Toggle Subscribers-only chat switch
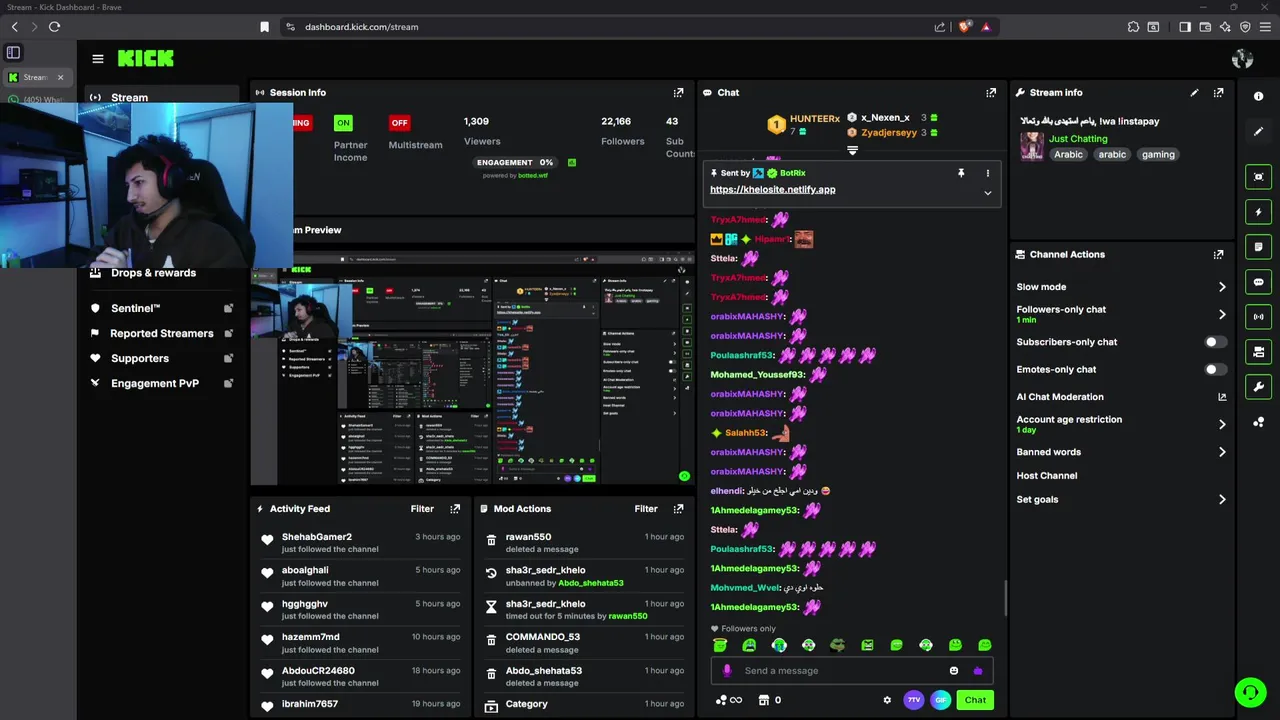 point(1215,342)
